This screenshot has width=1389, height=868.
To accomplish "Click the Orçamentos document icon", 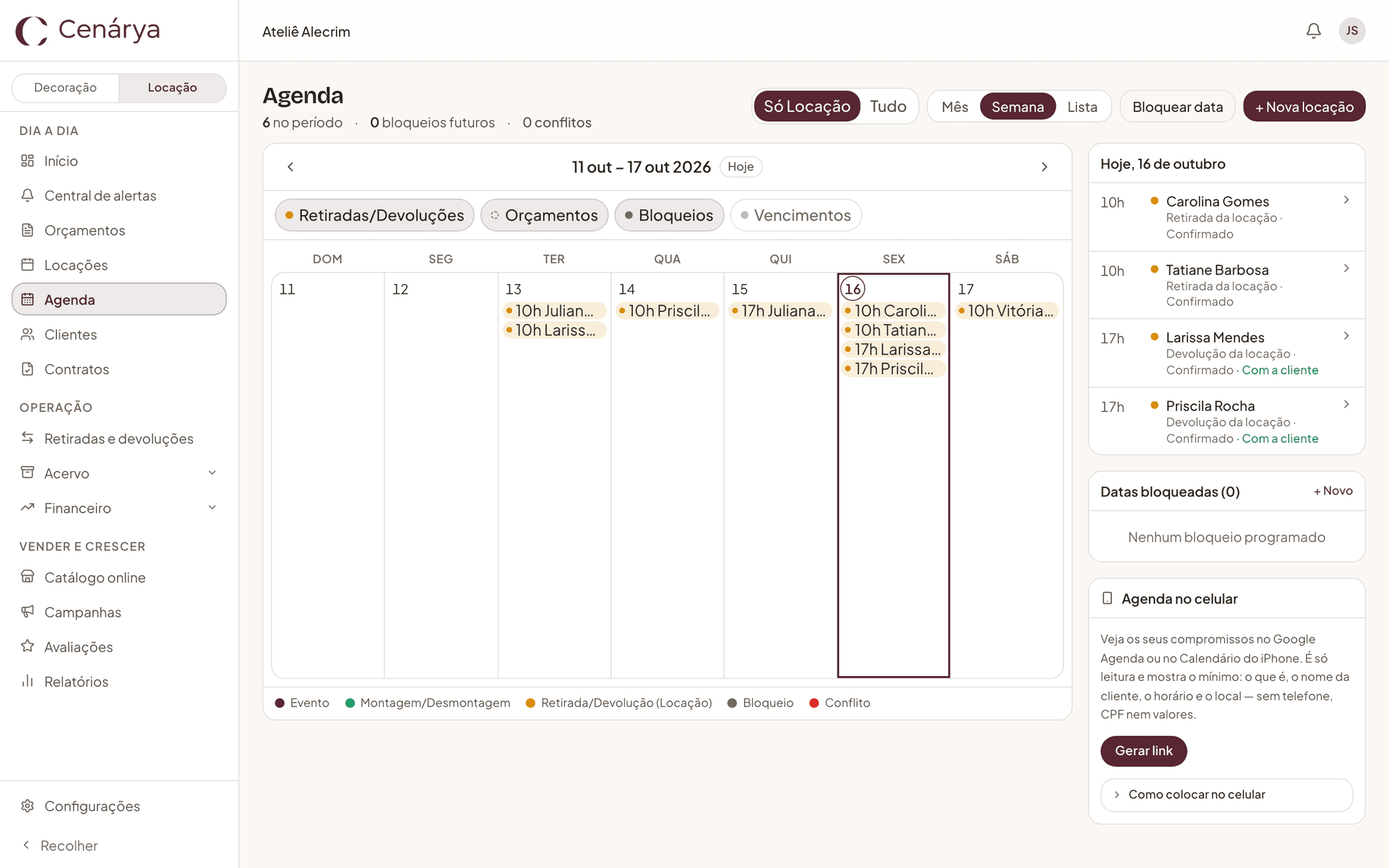I will point(27,230).
